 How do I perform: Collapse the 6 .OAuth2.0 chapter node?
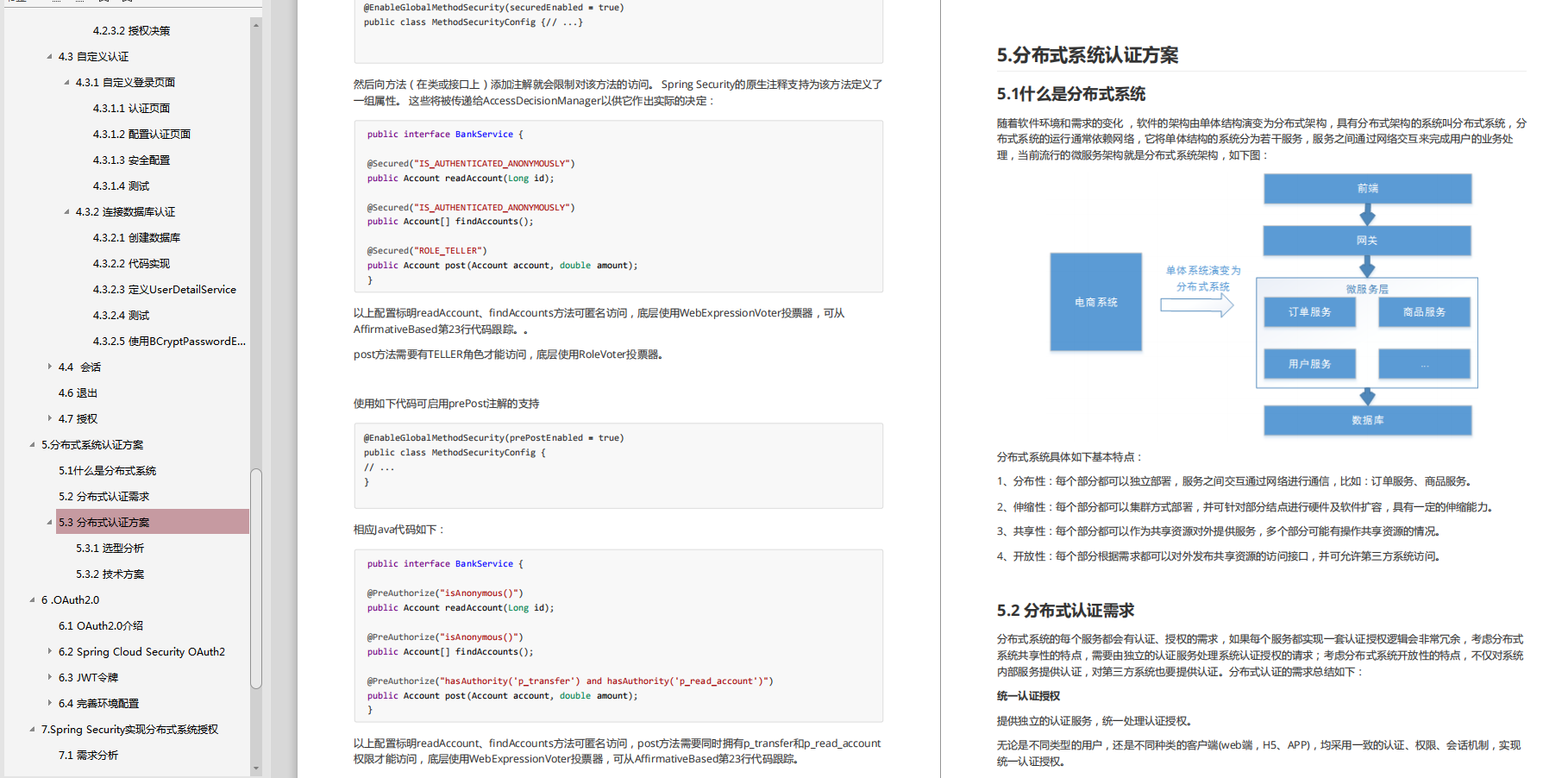pos(32,600)
